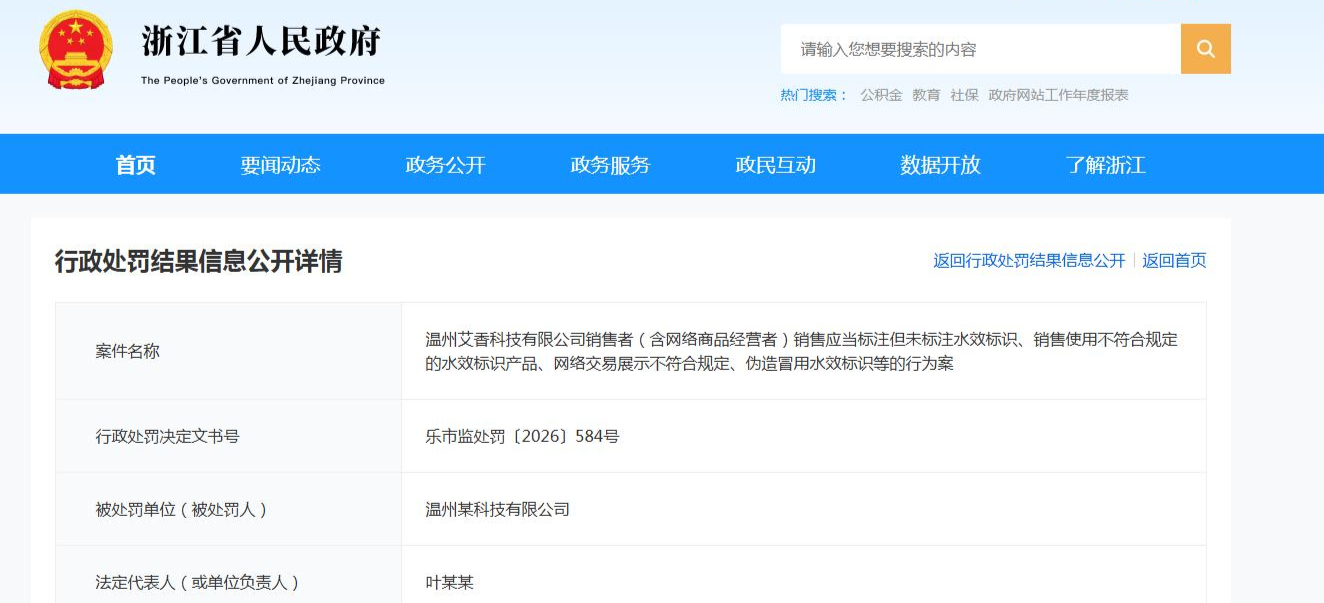Open the 政民互动 navigation tab
The width and height of the screenshot is (1324, 603).
pos(776,165)
